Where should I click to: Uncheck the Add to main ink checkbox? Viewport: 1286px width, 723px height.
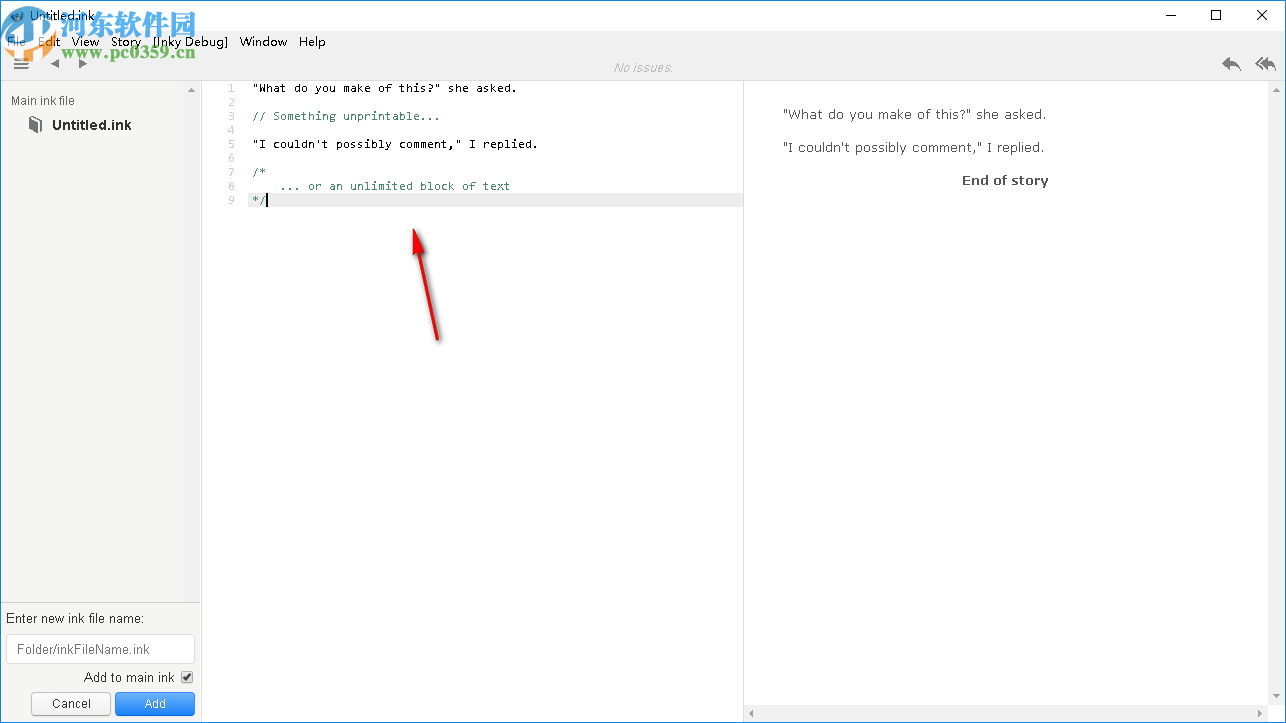coord(187,677)
